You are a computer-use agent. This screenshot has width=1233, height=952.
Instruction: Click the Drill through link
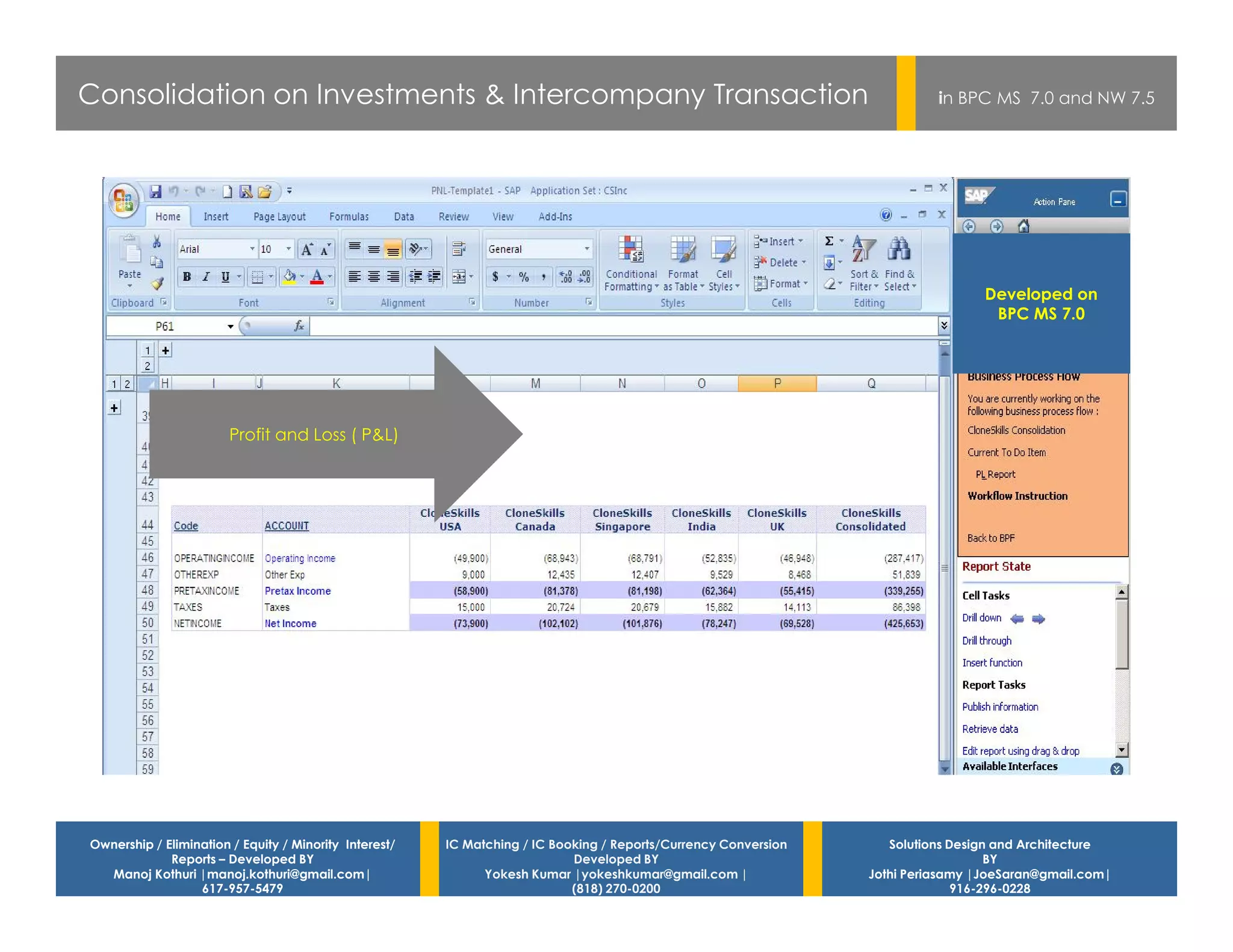tap(987, 641)
